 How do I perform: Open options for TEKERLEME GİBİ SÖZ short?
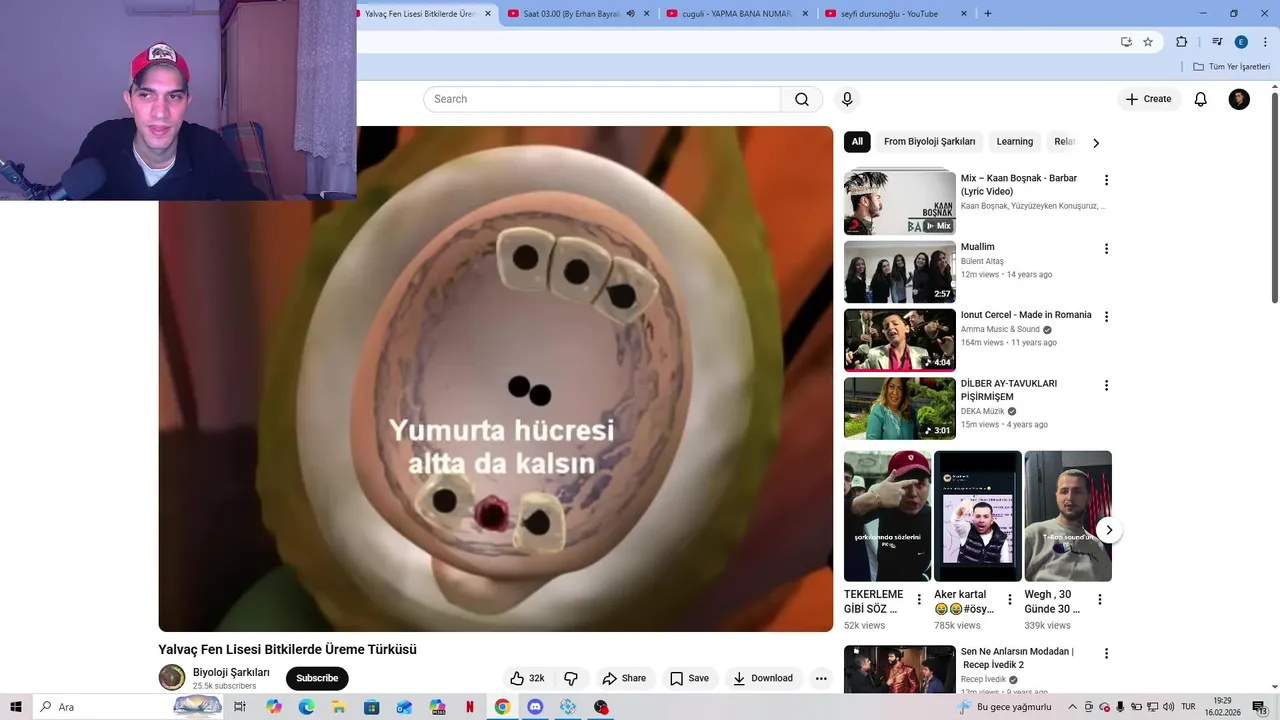point(919,600)
